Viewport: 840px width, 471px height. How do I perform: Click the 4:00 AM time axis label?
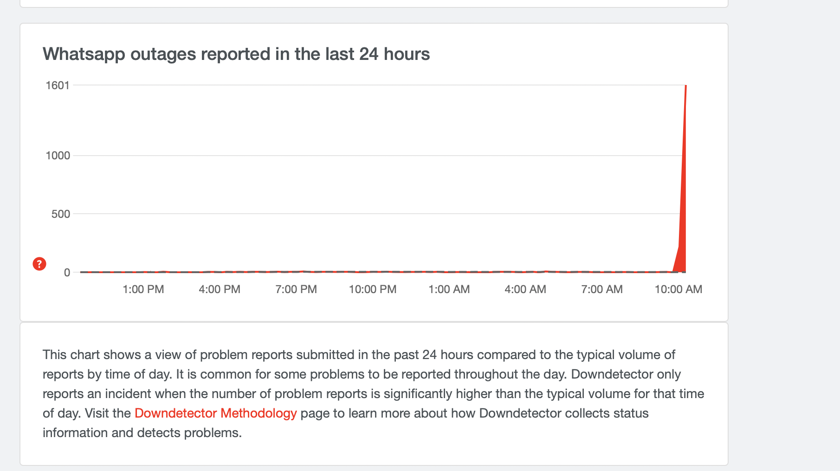pos(525,289)
